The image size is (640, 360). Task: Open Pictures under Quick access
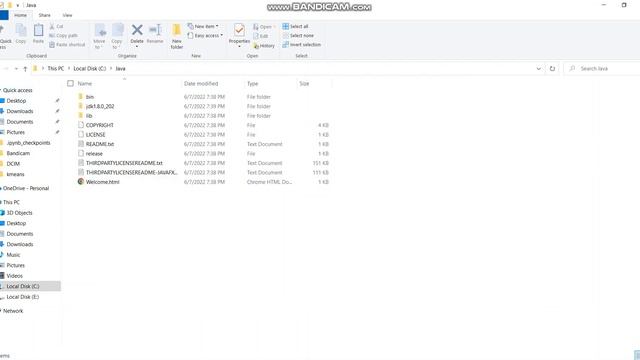pos(16,132)
